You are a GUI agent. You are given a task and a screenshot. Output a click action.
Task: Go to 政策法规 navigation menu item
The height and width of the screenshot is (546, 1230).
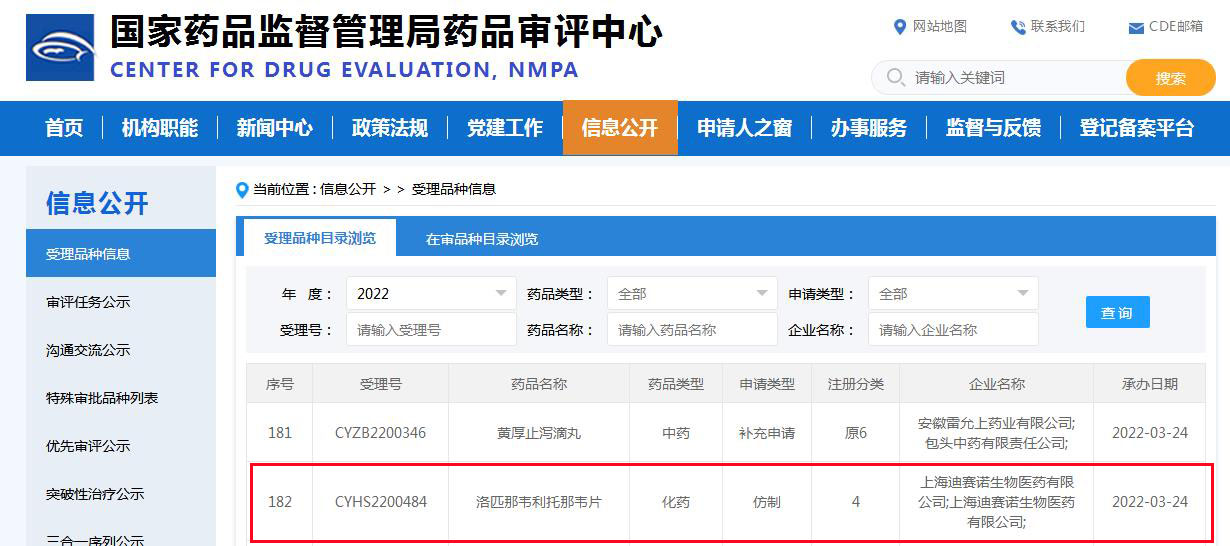point(390,128)
